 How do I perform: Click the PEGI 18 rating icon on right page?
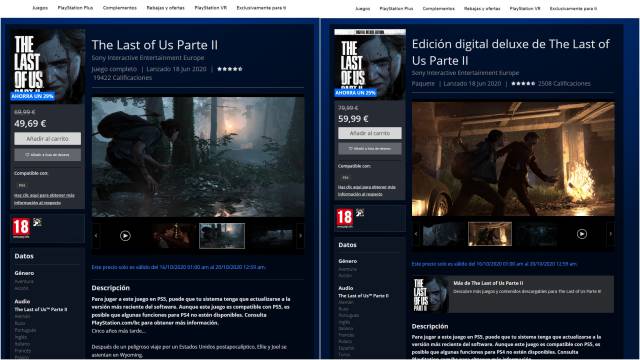(x=344, y=218)
